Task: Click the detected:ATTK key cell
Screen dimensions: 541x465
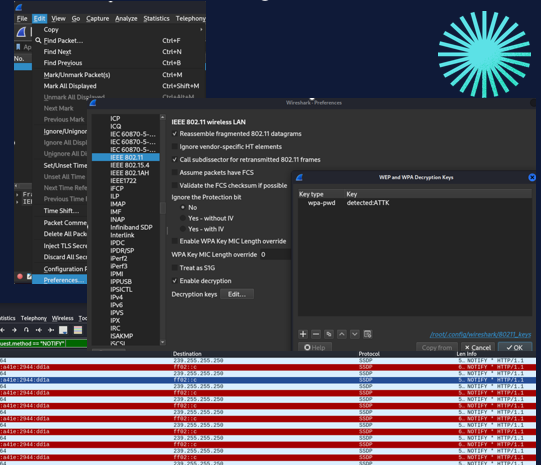Action: click(368, 203)
